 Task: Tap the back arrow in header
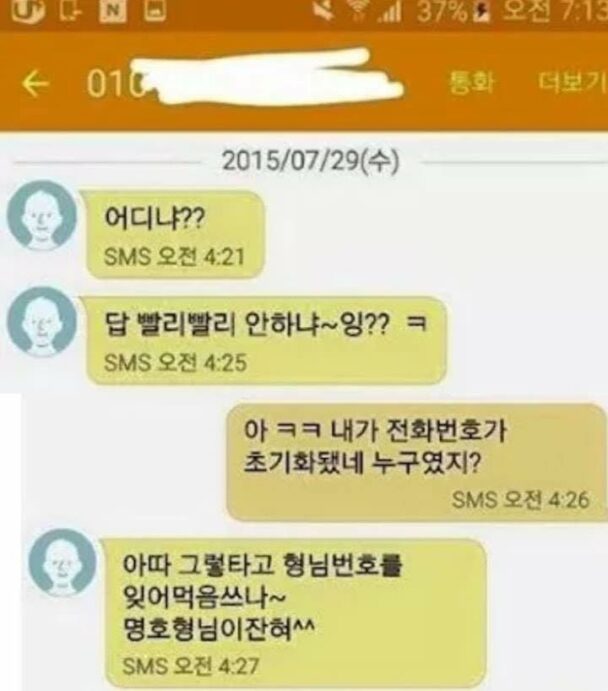[x=35, y=83]
